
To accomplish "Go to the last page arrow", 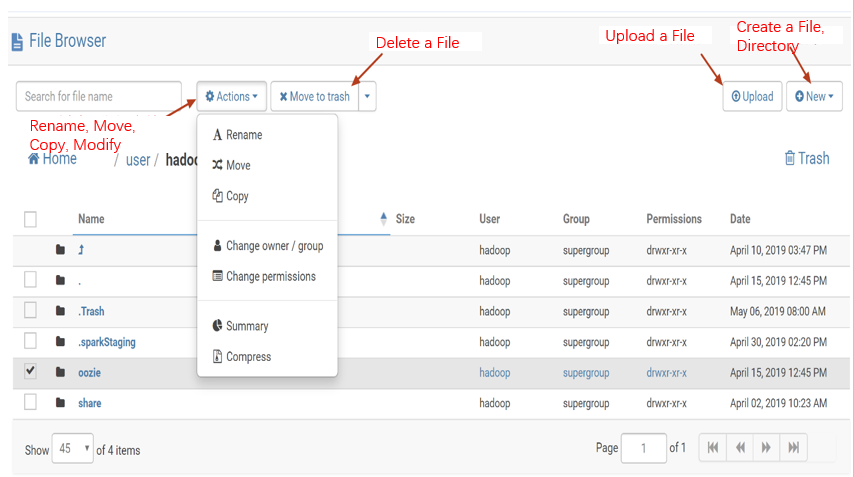I will coord(793,448).
